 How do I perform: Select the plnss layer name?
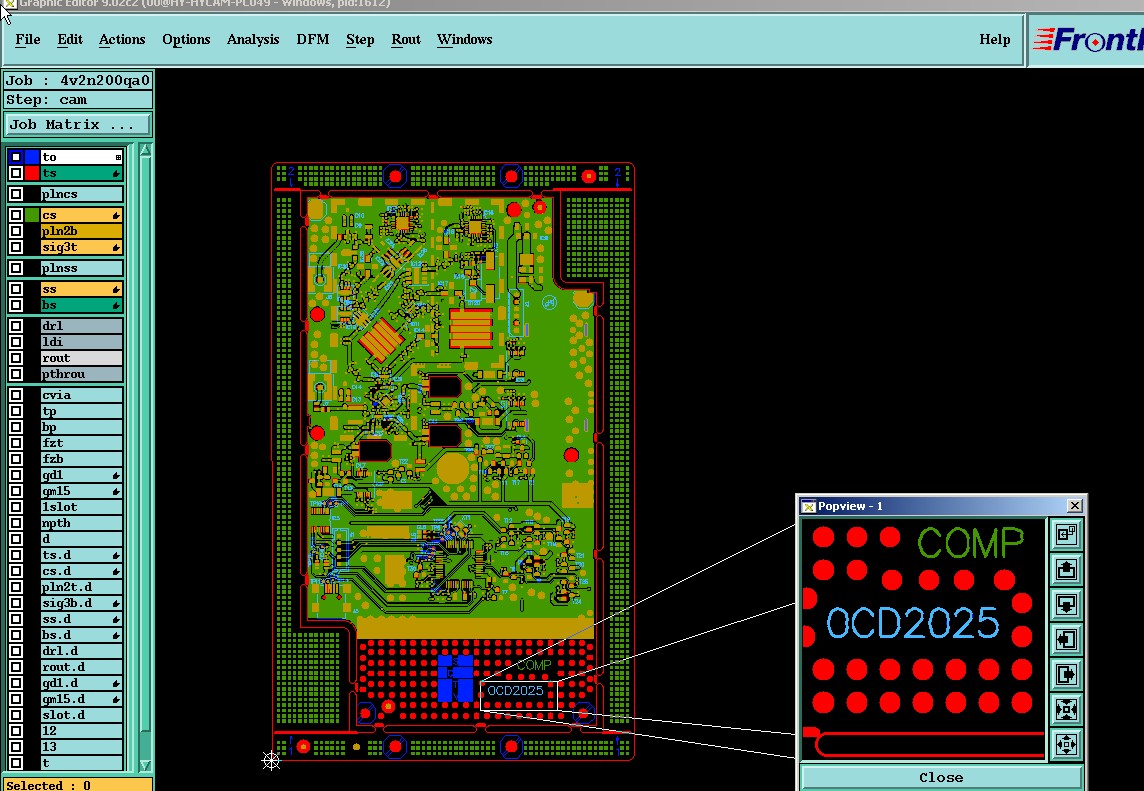[81, 269]
